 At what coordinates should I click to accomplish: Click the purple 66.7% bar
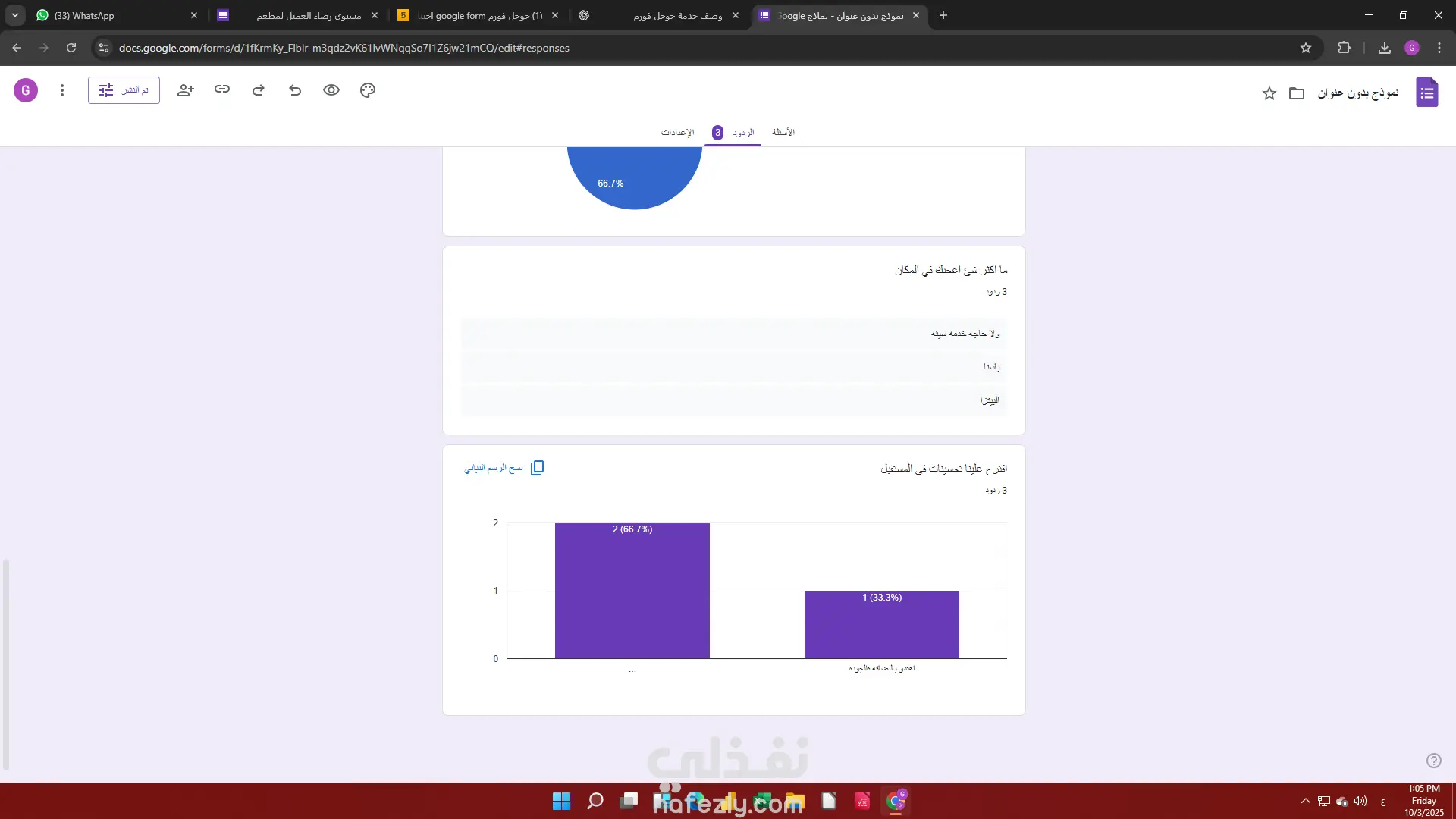632,591
